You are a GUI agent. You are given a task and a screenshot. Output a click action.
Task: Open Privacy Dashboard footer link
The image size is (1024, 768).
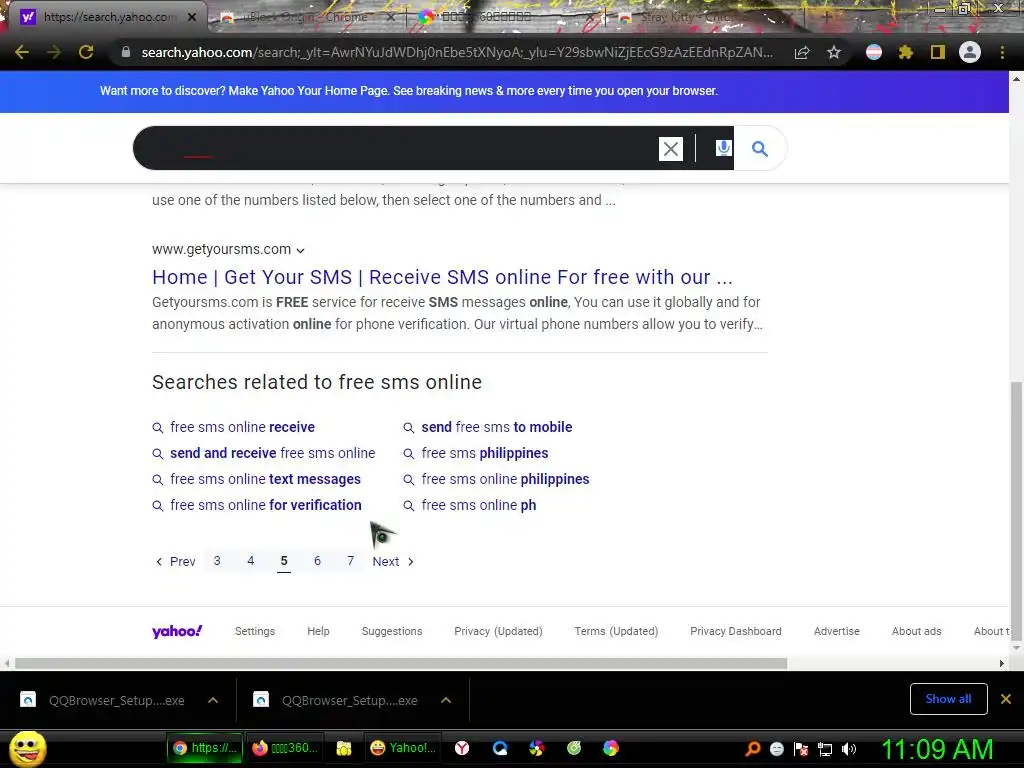coord(735,632)
